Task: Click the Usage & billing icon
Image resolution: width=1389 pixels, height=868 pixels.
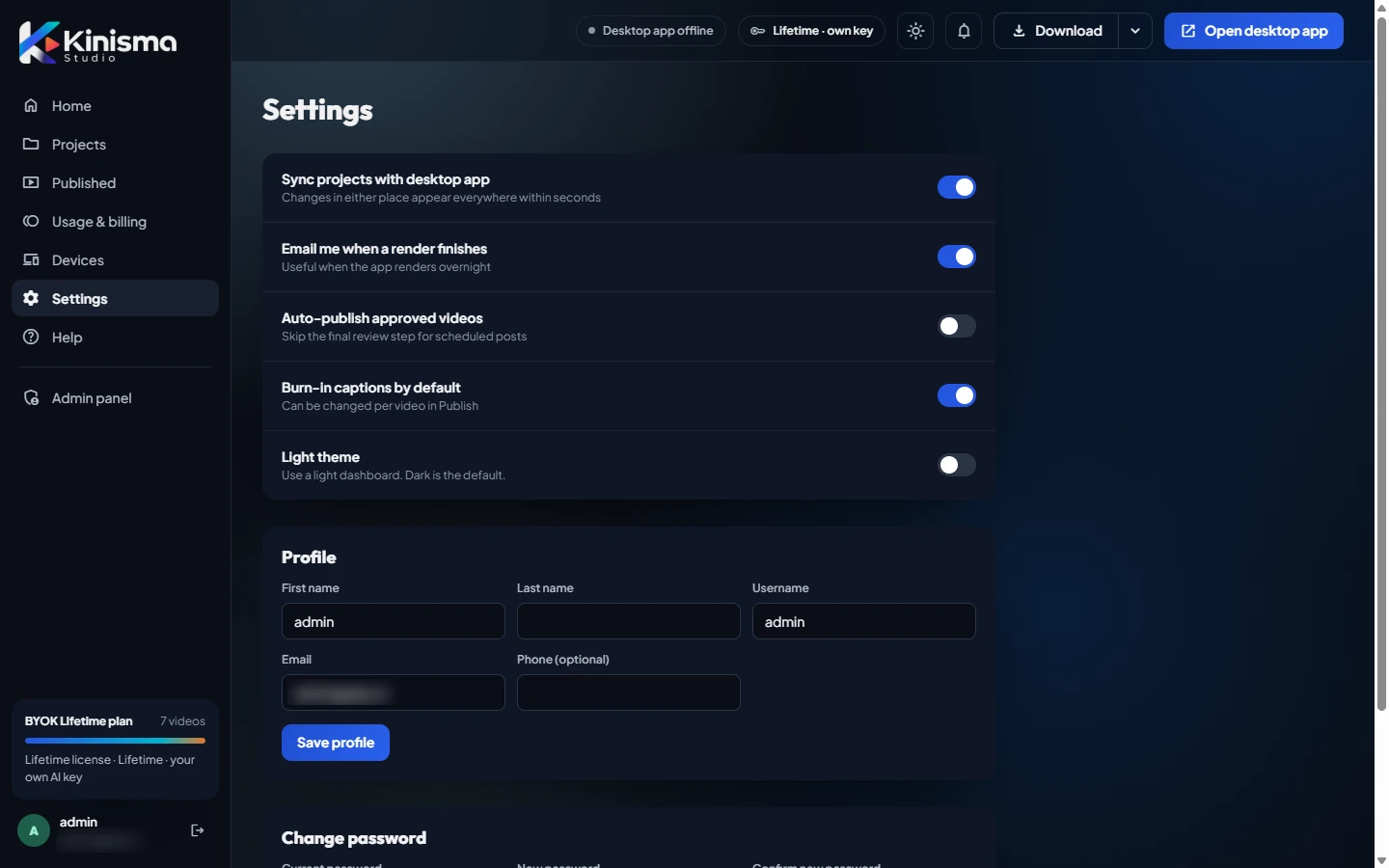Action: coord(31,221)
